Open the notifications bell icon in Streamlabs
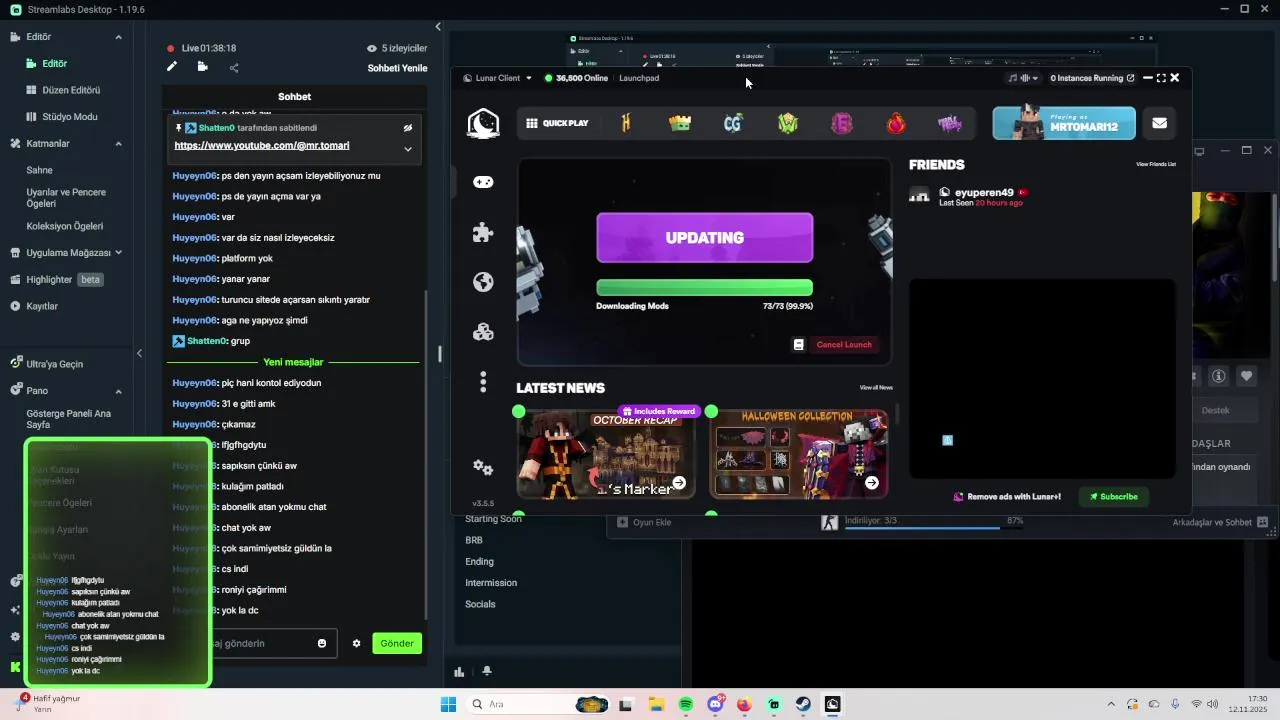Screen dimensions: 1280x720 point(487,671)
